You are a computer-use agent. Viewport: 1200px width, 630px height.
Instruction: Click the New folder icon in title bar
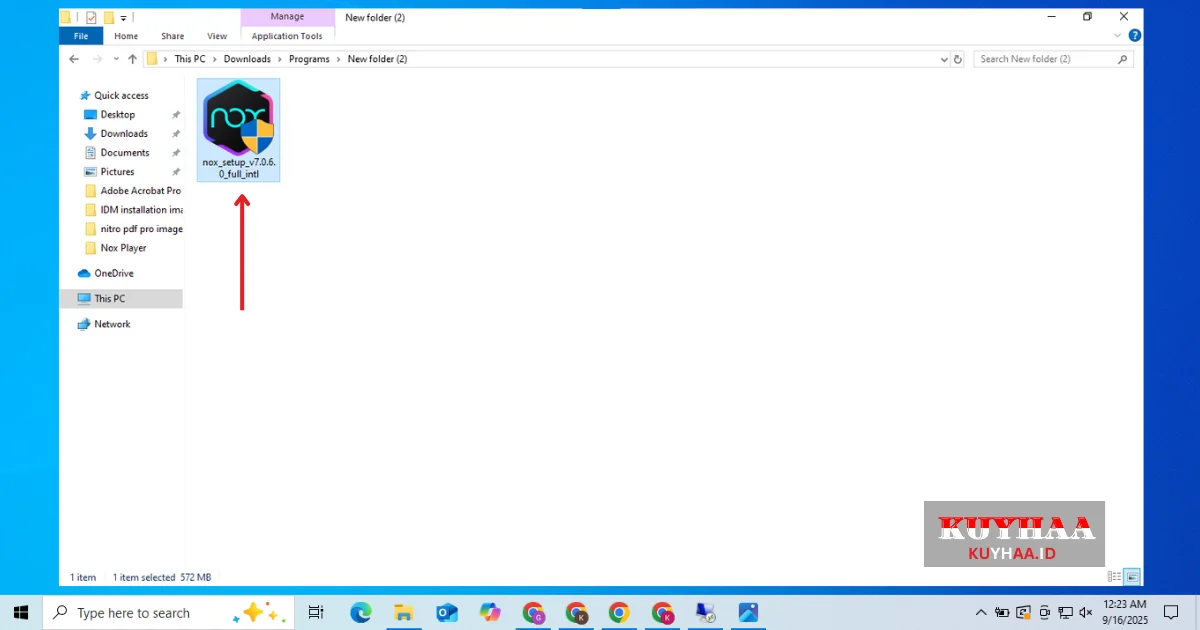coord(109,18)
